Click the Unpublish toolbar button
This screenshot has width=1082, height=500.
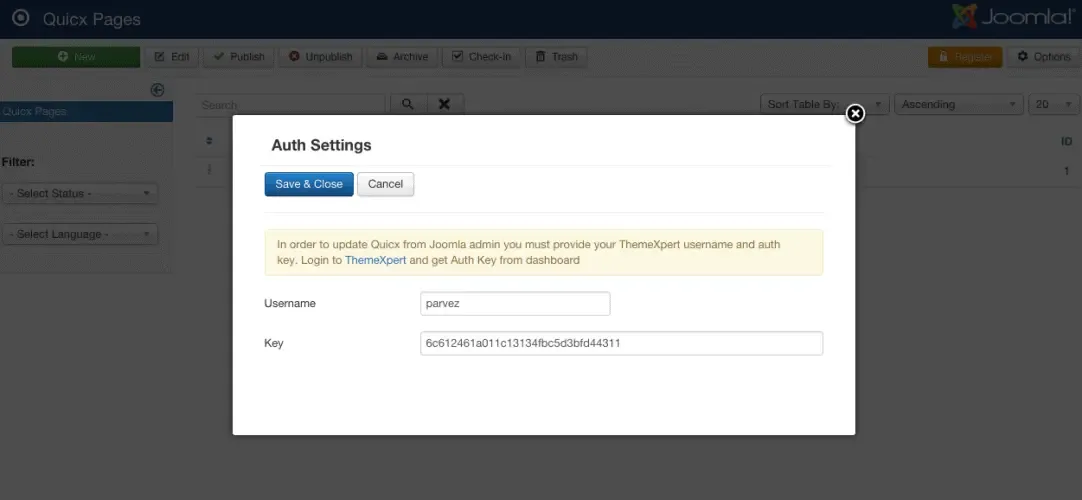[x=320, y=57]
